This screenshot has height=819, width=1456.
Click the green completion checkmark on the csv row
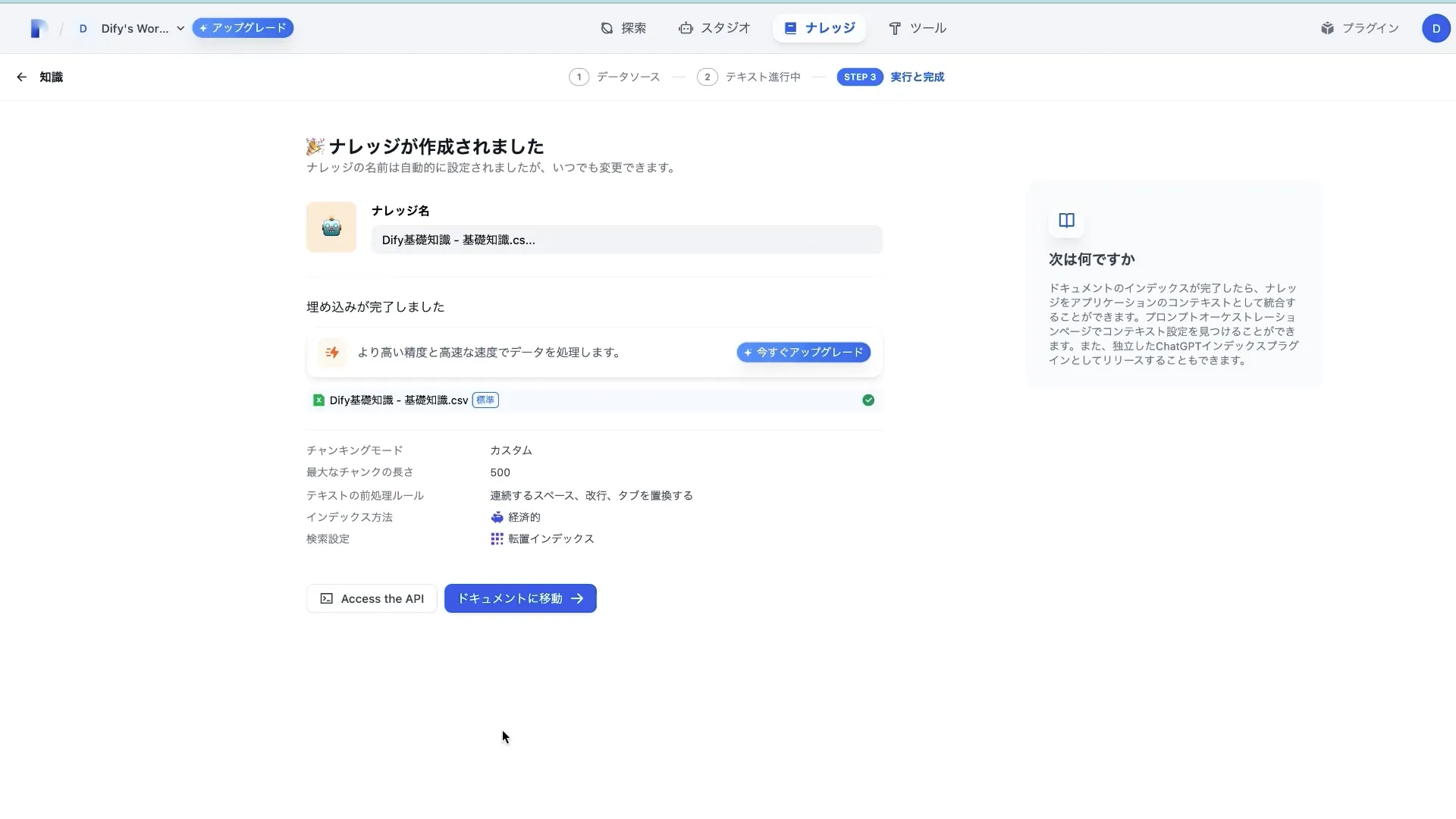(868, 400)
